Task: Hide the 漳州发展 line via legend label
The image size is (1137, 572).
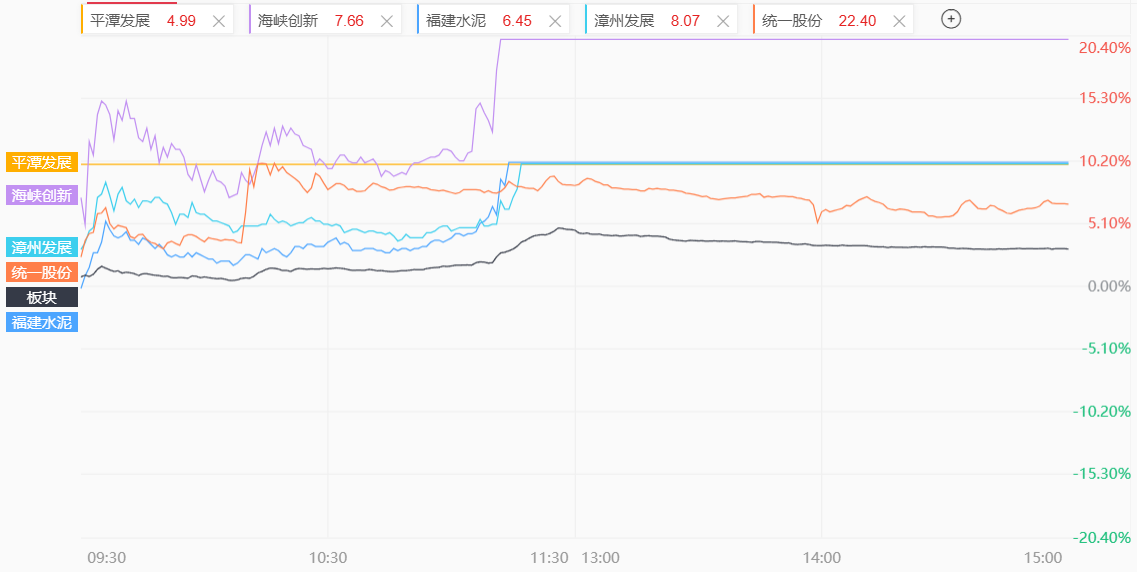Action: [41, 248]
